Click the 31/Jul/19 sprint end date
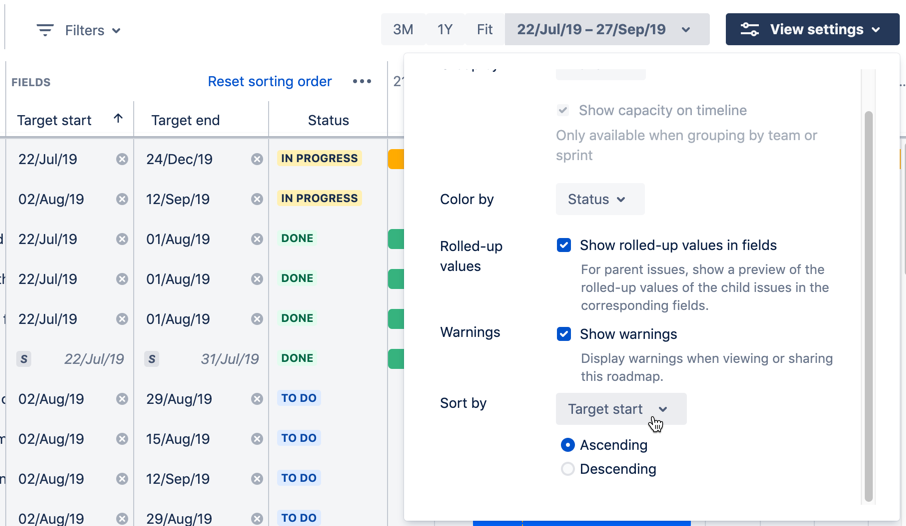The height and width of the screenshot is (526, 906). (229, 359)
